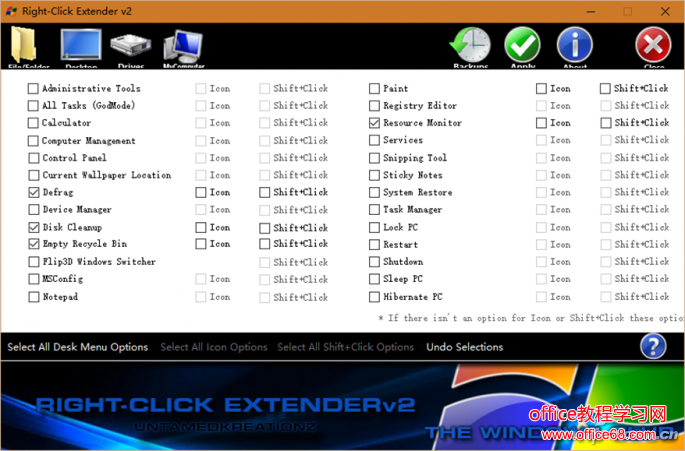Tick the Snipping Tool checkbox
Viewport: 685px width, 451px height.
click(x=374, y=158)
